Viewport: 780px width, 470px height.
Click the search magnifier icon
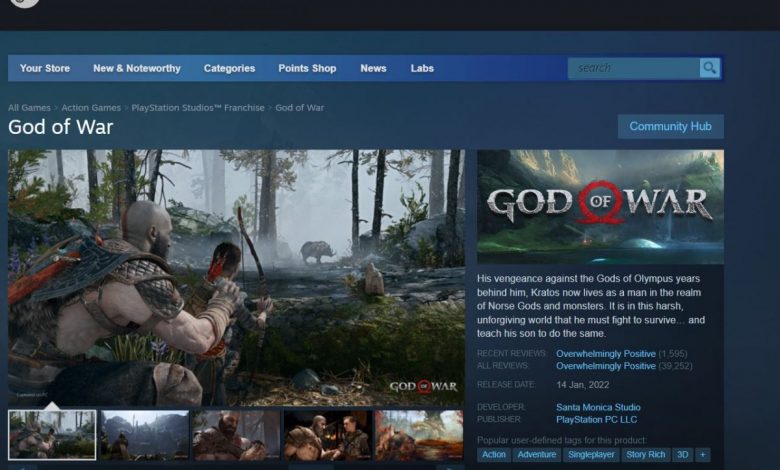click(x=709, y=68)
